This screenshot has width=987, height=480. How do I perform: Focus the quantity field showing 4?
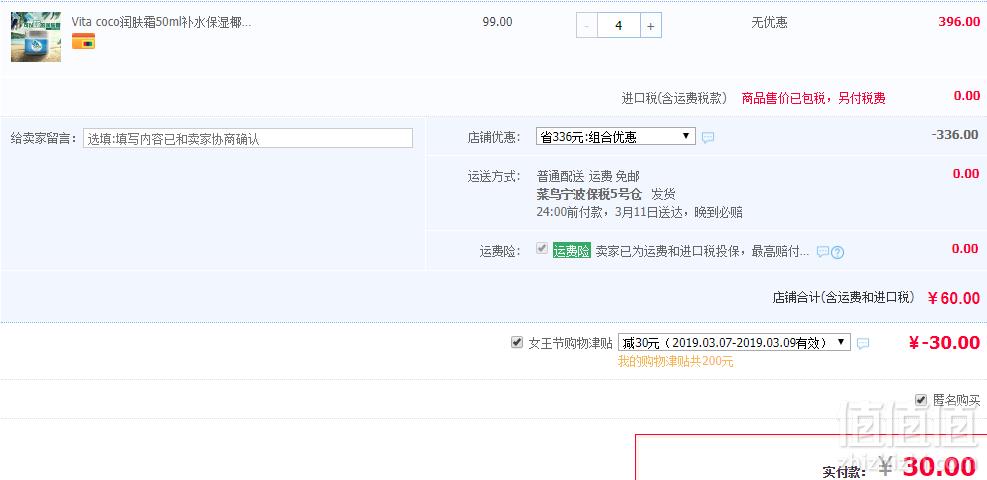[x=619, y=26]
